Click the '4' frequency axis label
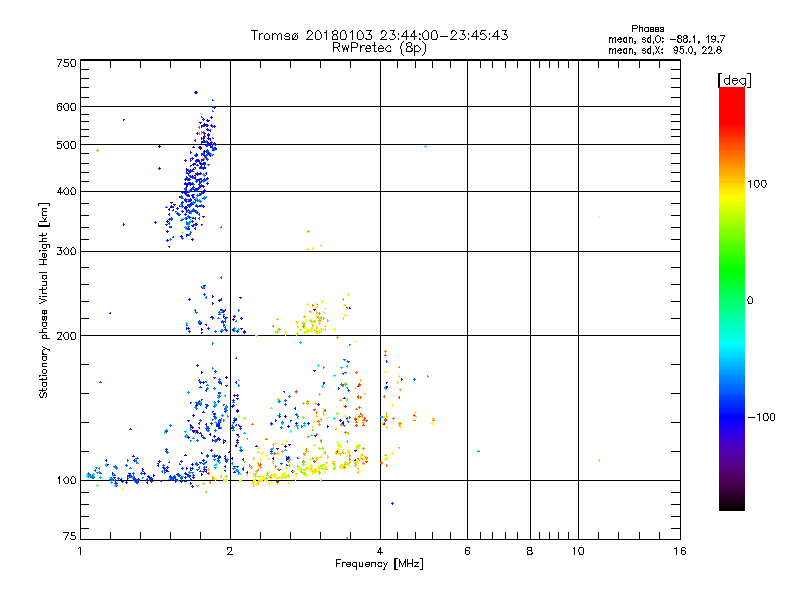Image resolution: width=800 pixels, height=600 pixels. pos(380,551)
